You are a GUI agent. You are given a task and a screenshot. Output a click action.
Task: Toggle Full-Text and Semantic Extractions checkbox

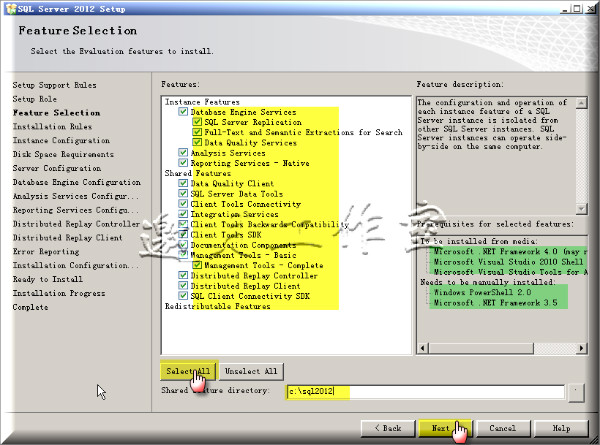pyautogui.click(x=197, y=132)
